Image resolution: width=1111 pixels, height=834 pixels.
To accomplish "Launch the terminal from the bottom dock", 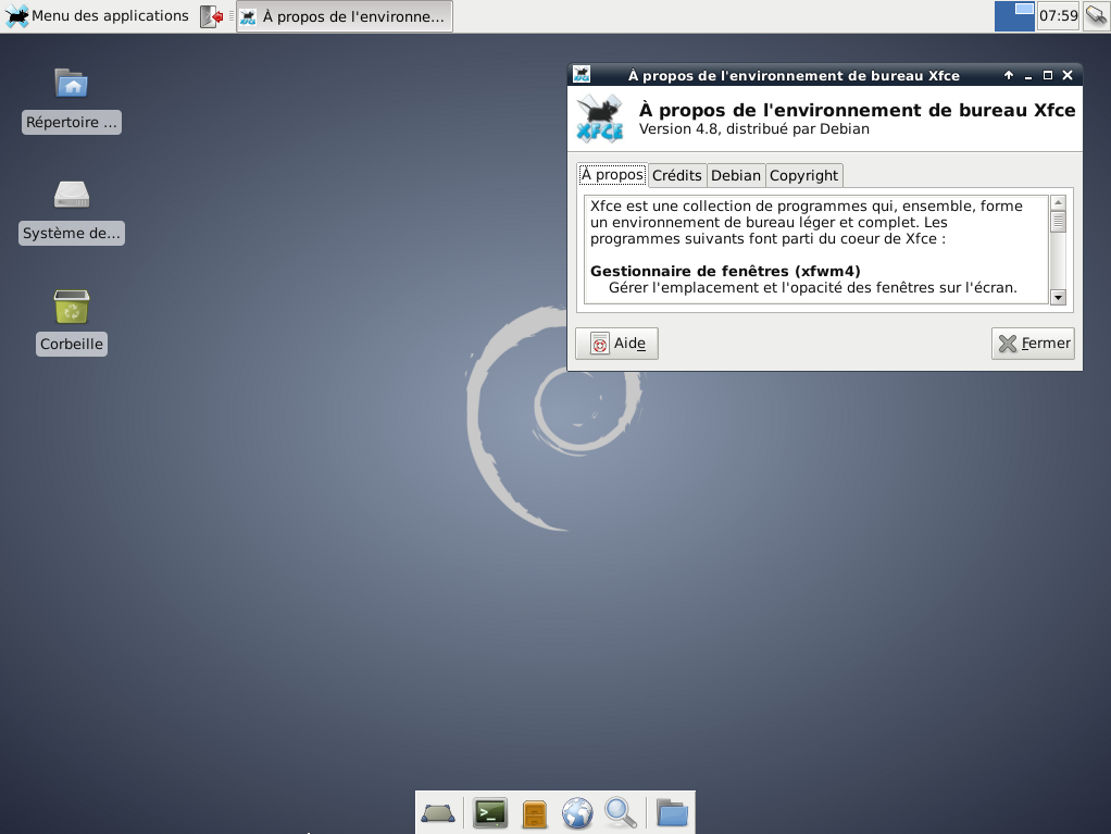I will 490,813.
